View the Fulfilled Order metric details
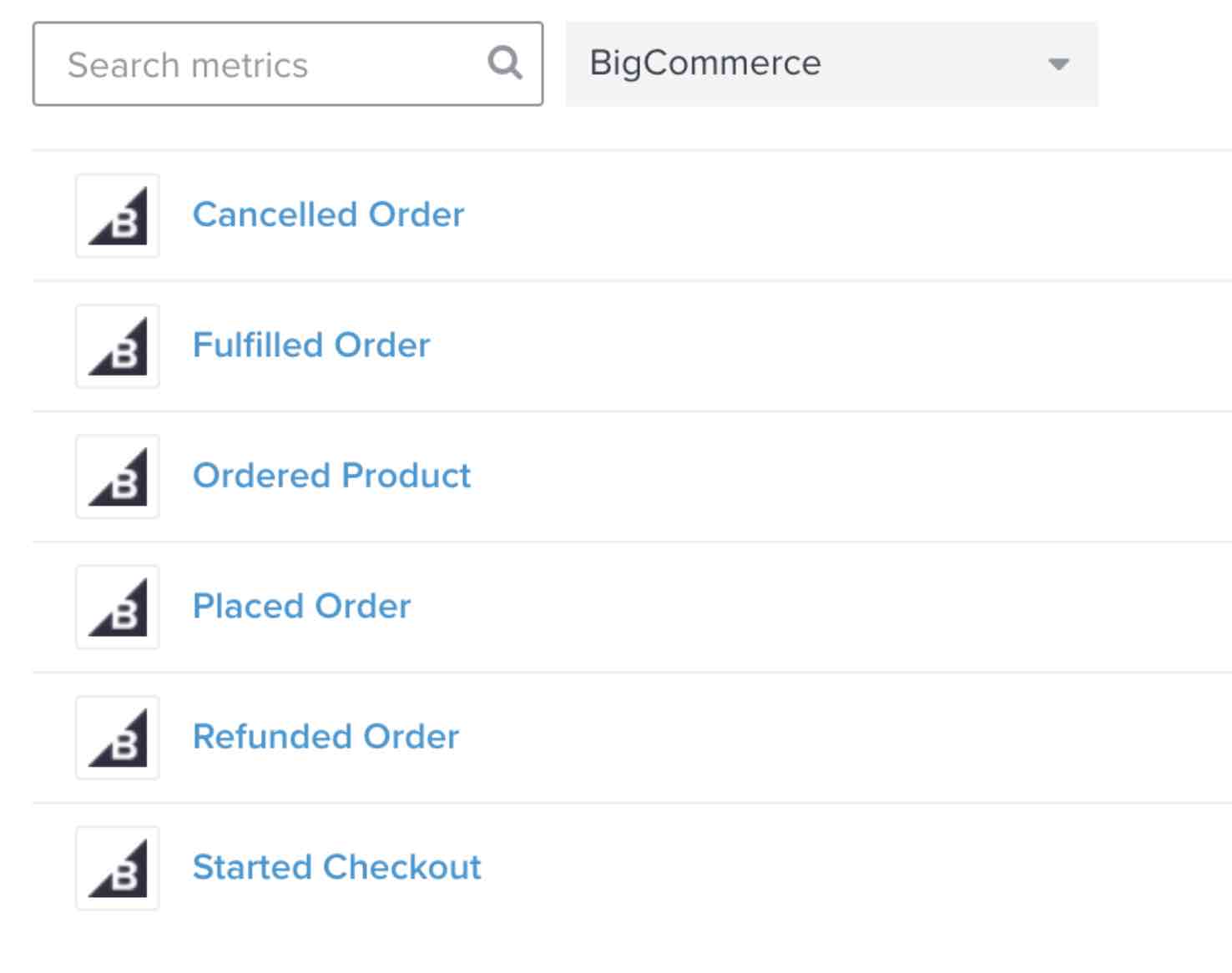The width and height of the screenshot is (1232, 973). point(311,345)
